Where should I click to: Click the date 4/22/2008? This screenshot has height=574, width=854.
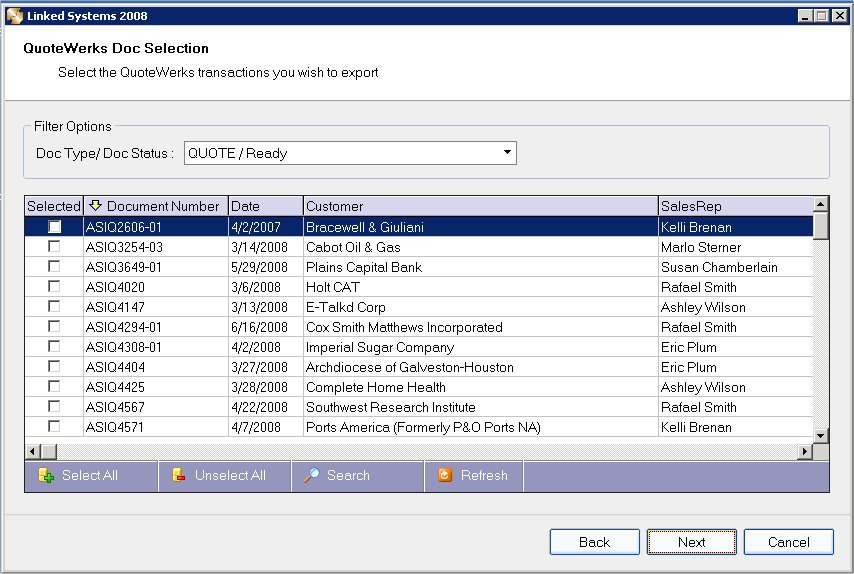tap(259, 407)
